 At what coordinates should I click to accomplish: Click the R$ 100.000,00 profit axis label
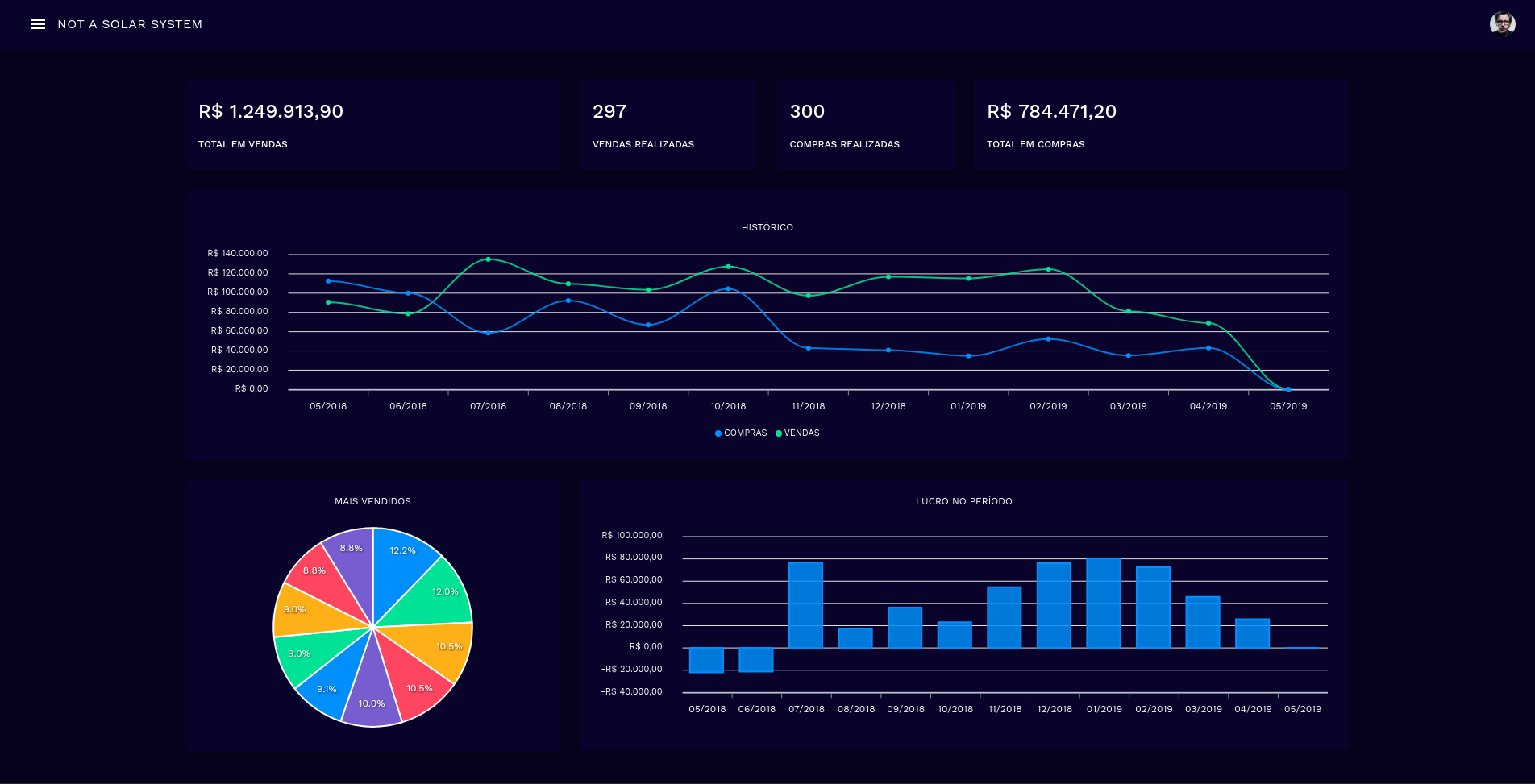point(631,535)
